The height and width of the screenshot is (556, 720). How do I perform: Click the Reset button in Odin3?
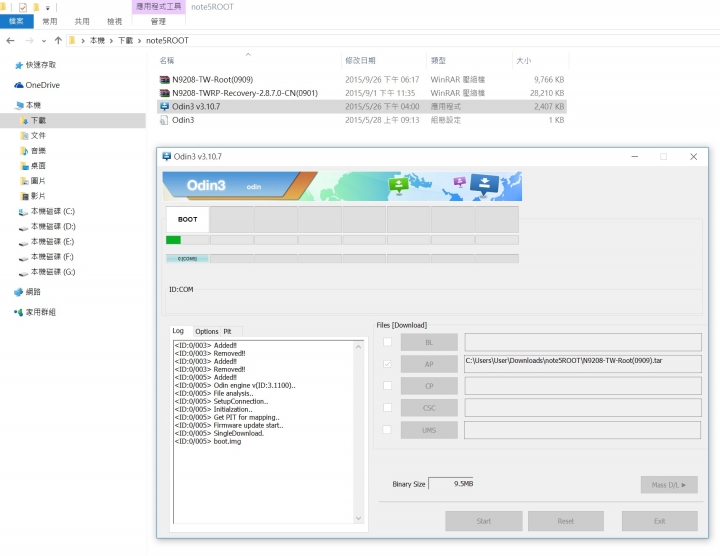pyautogui.click(x=566, y=521)
